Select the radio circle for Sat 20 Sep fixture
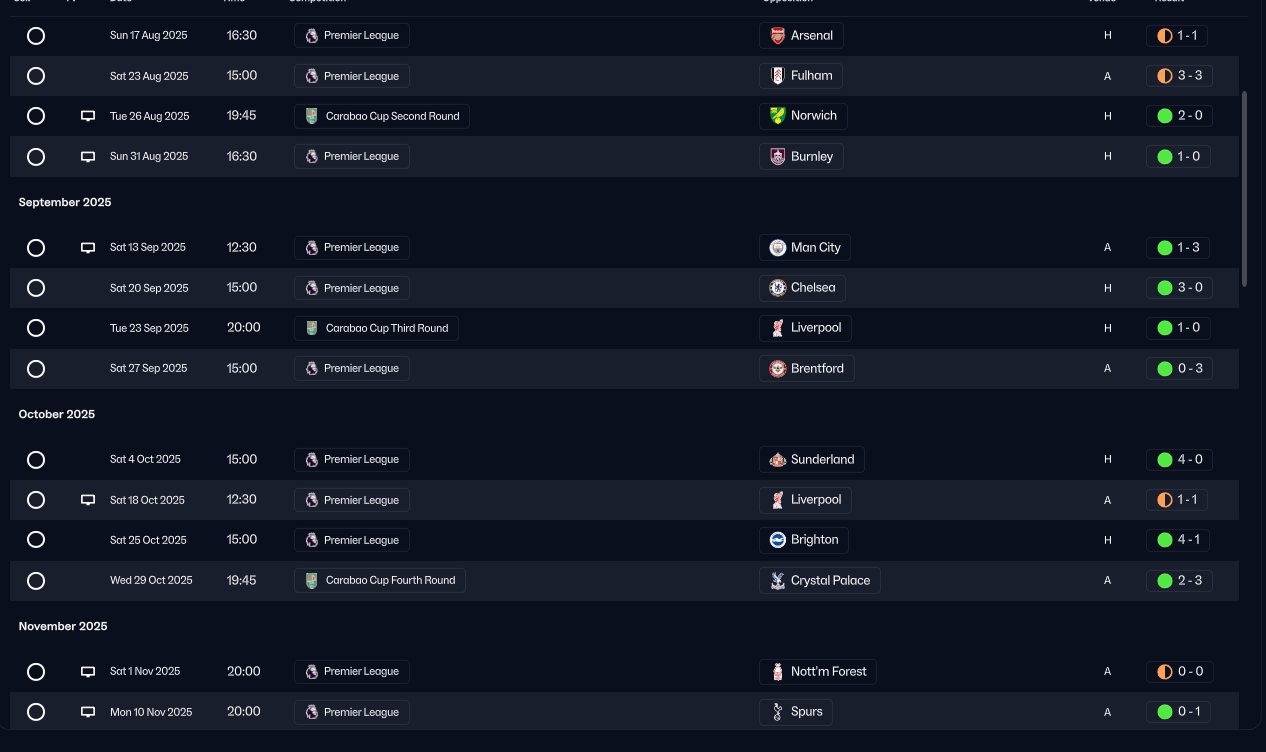This screenshot has height=752, width=1266. (36, 288)
